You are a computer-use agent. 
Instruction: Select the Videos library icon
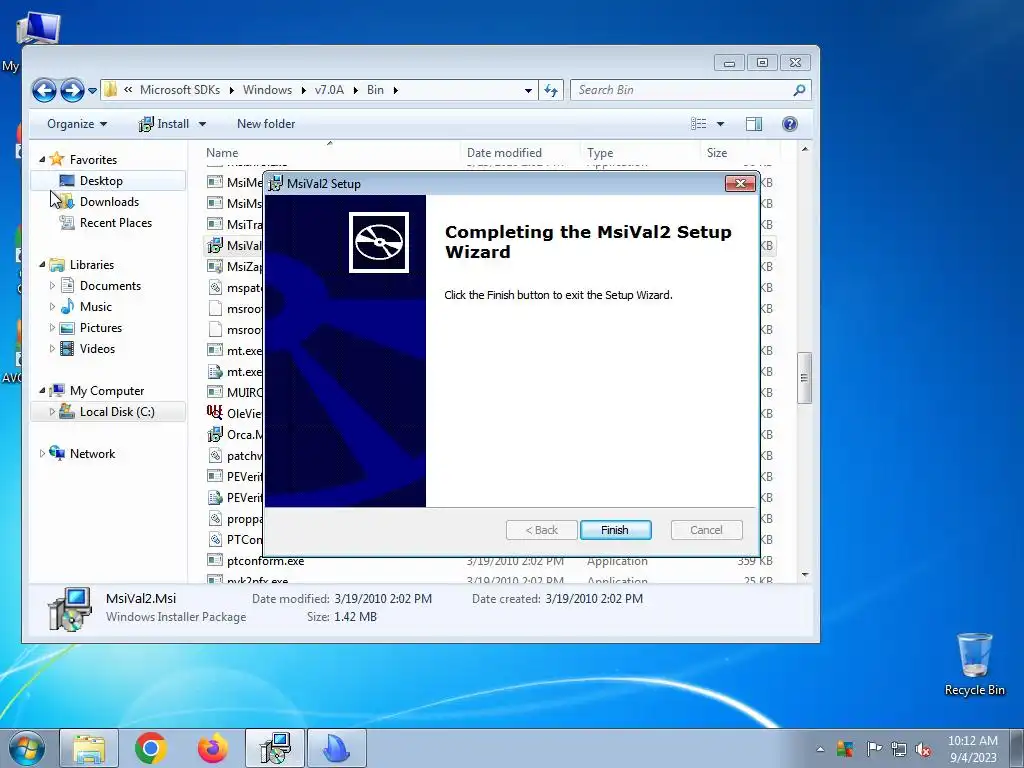click(67, 349)
